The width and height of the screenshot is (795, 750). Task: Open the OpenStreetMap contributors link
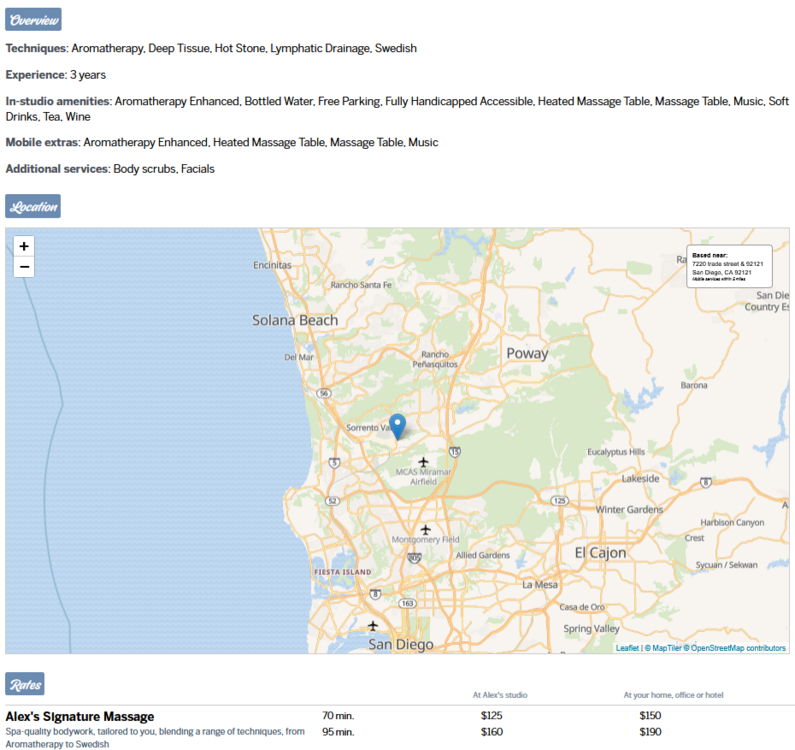click(x=738, y=648)
